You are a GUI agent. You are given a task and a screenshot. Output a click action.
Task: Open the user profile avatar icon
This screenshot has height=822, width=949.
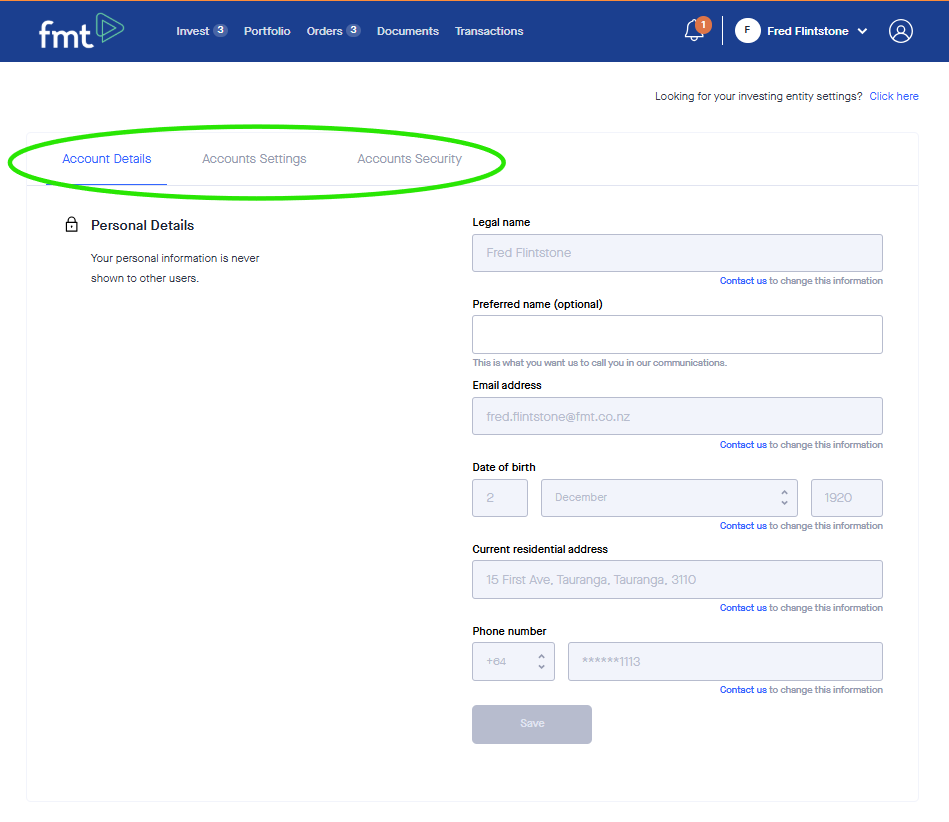pos(900,31)
